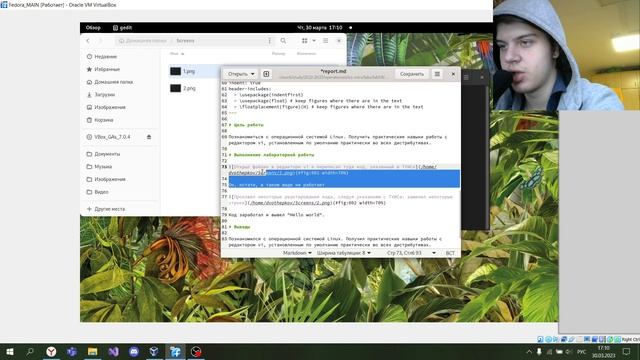Open hamburger menu of background dark window
Image resolution: width=640 pixels, height=360 pixels.
click(x=466, y=77)
